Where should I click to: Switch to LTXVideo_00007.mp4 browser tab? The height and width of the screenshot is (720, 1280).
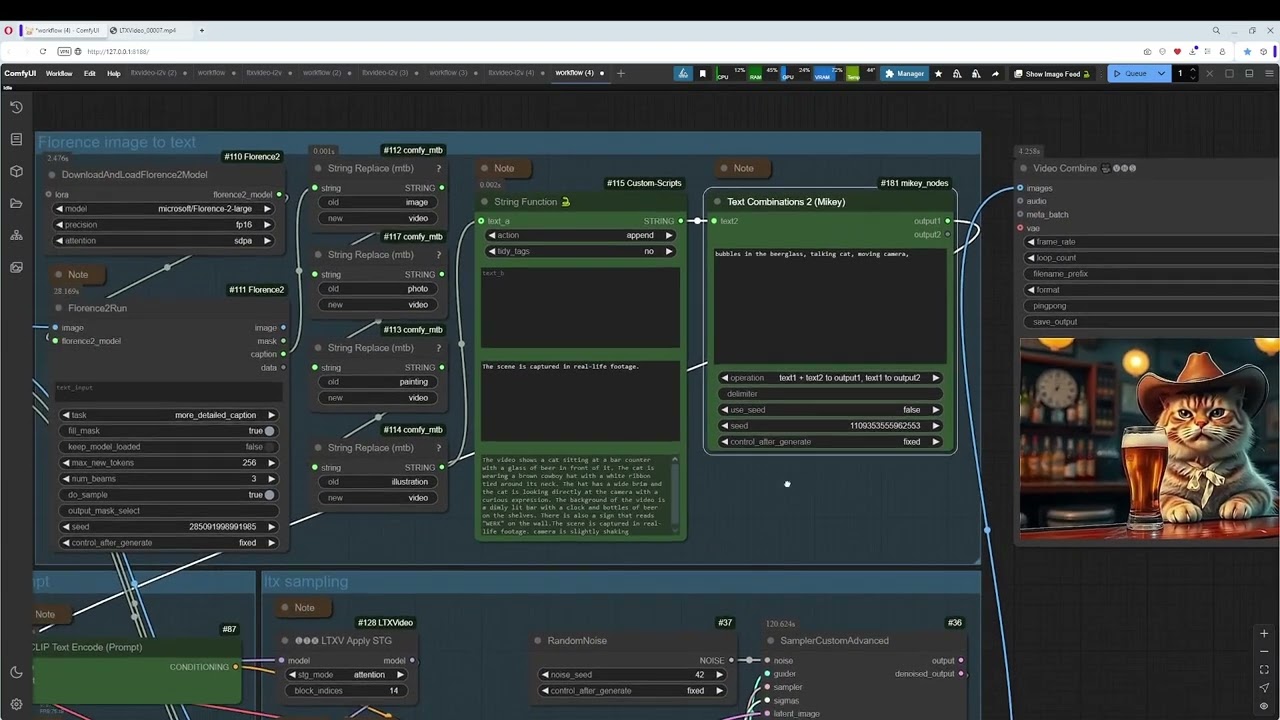point(146,30)
